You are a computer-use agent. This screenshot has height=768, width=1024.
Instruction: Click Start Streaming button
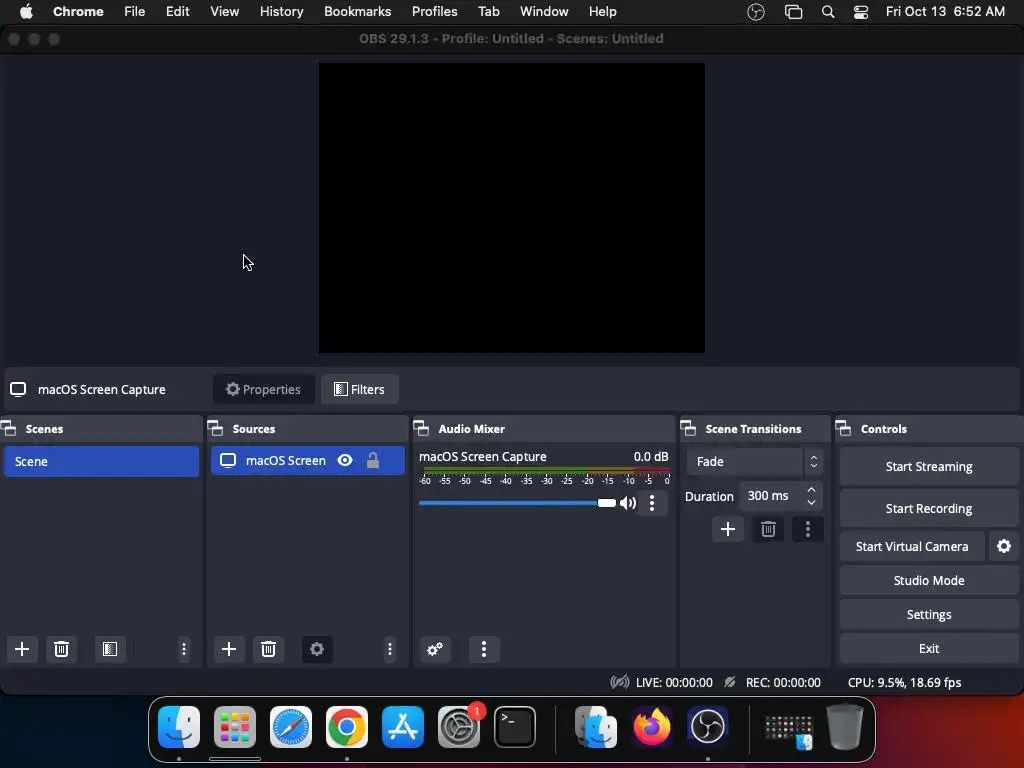(x=929, y=466)
